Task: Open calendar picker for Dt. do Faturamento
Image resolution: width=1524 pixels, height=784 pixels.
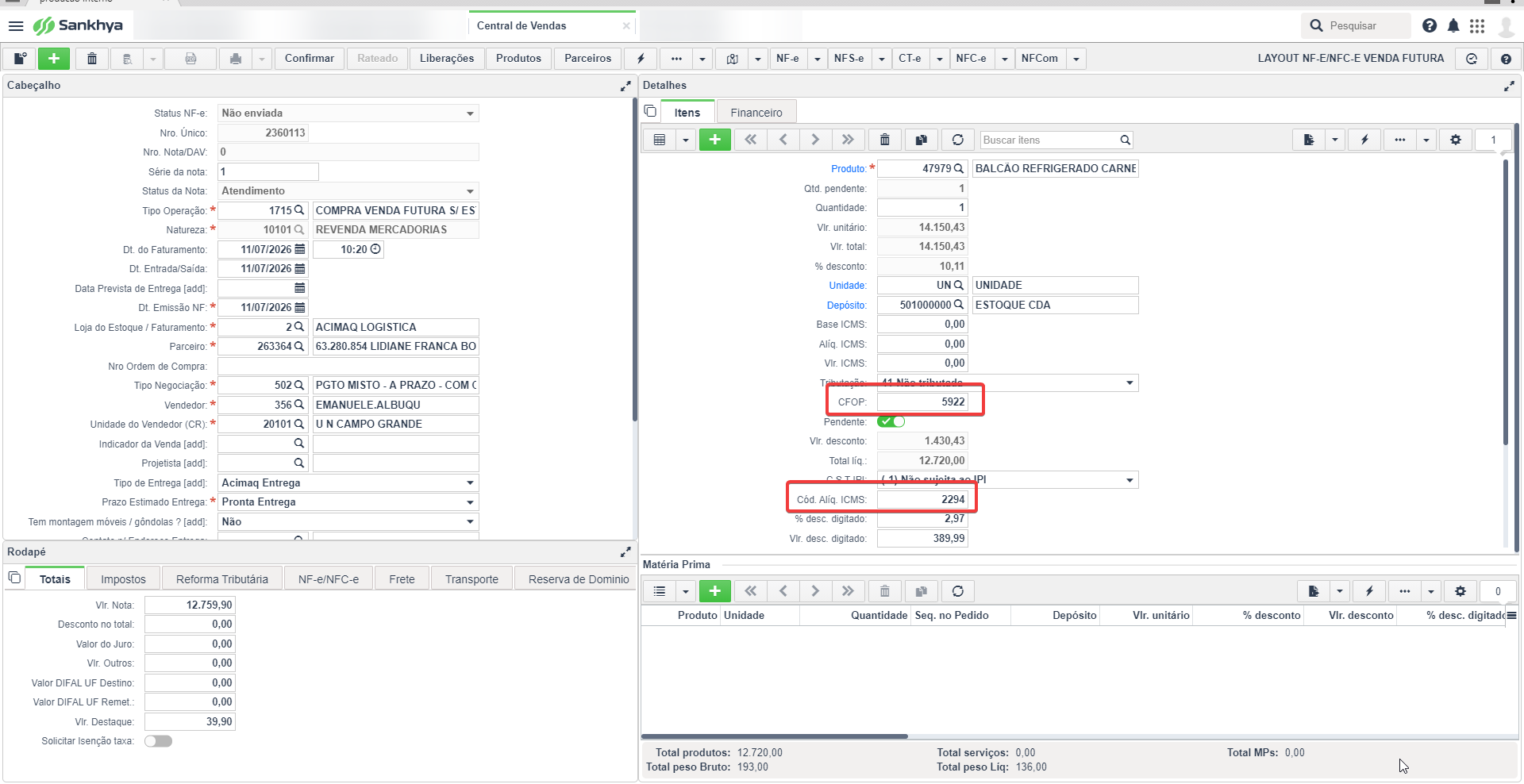Action: [299, 249]
